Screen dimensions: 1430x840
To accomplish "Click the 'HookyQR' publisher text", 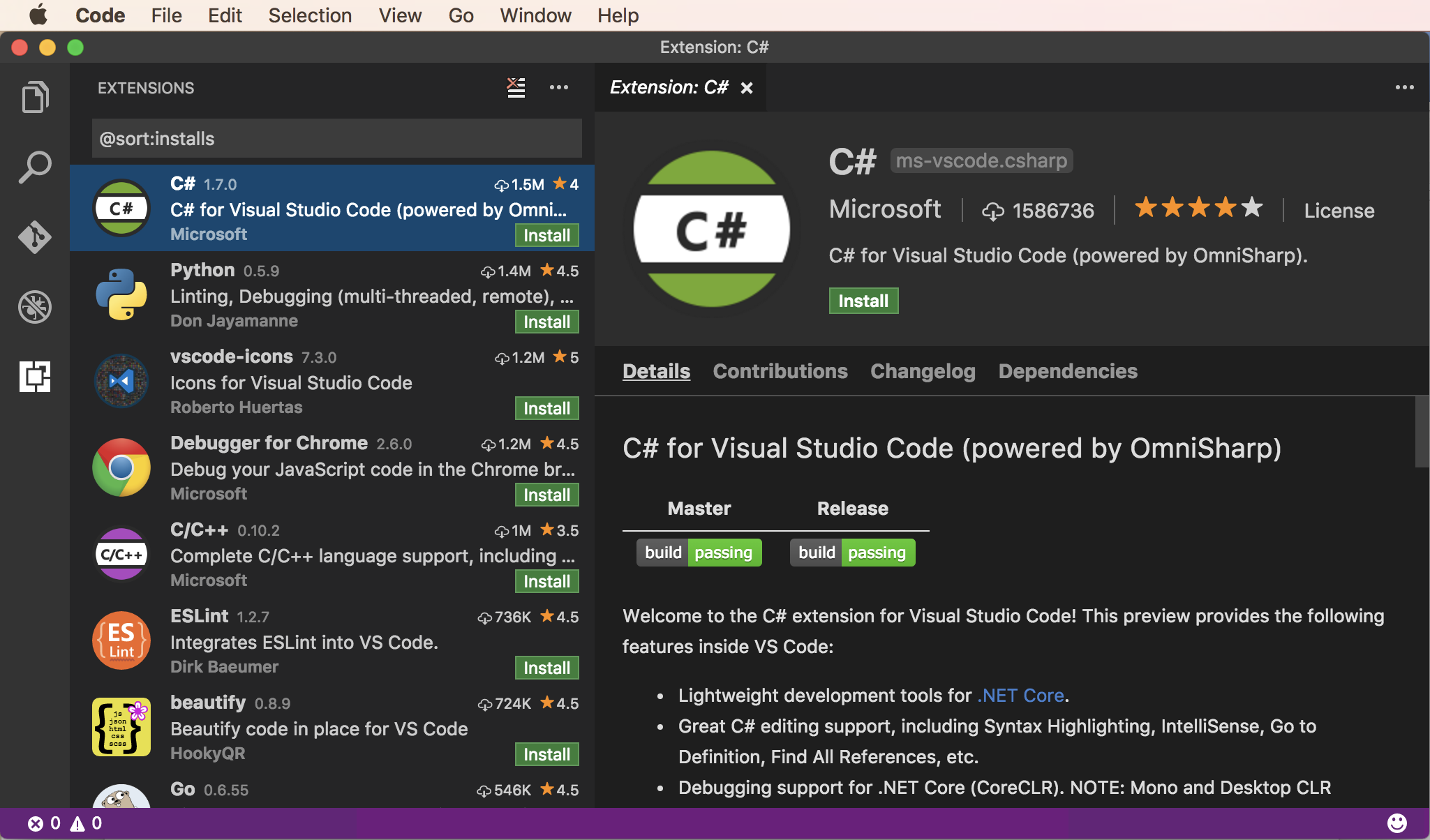I will pyautogui.click(x=207, y=753).
